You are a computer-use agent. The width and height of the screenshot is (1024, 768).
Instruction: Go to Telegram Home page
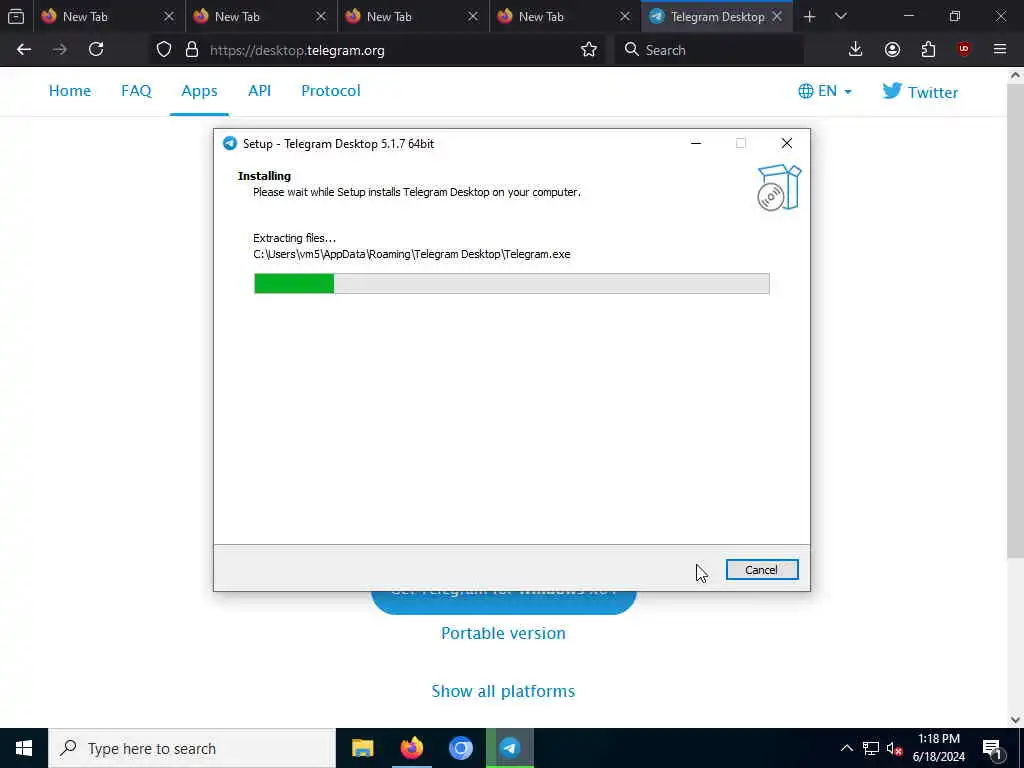point(70,91)
